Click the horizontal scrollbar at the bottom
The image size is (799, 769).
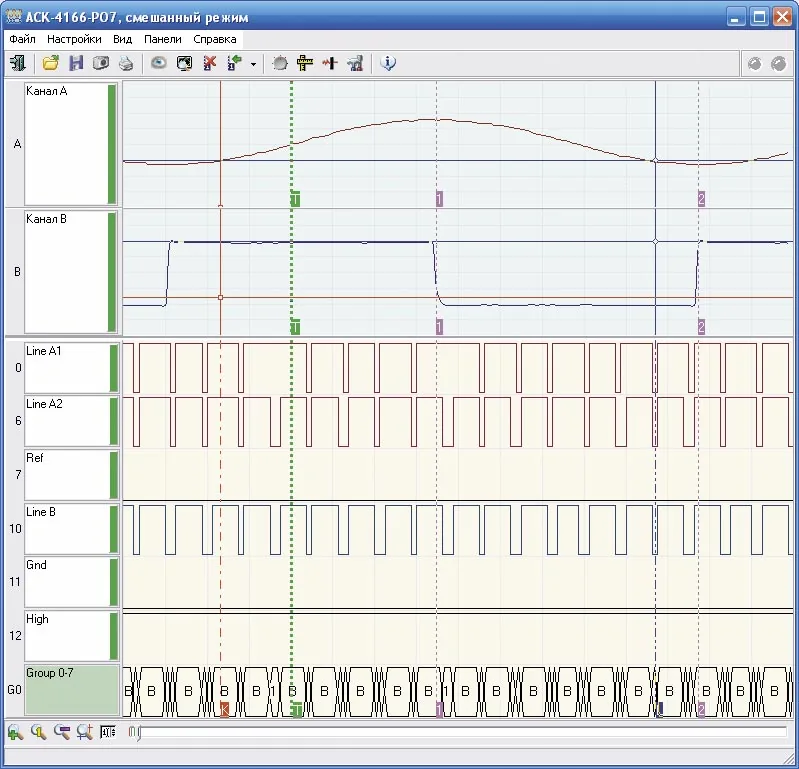coord(458,732)
